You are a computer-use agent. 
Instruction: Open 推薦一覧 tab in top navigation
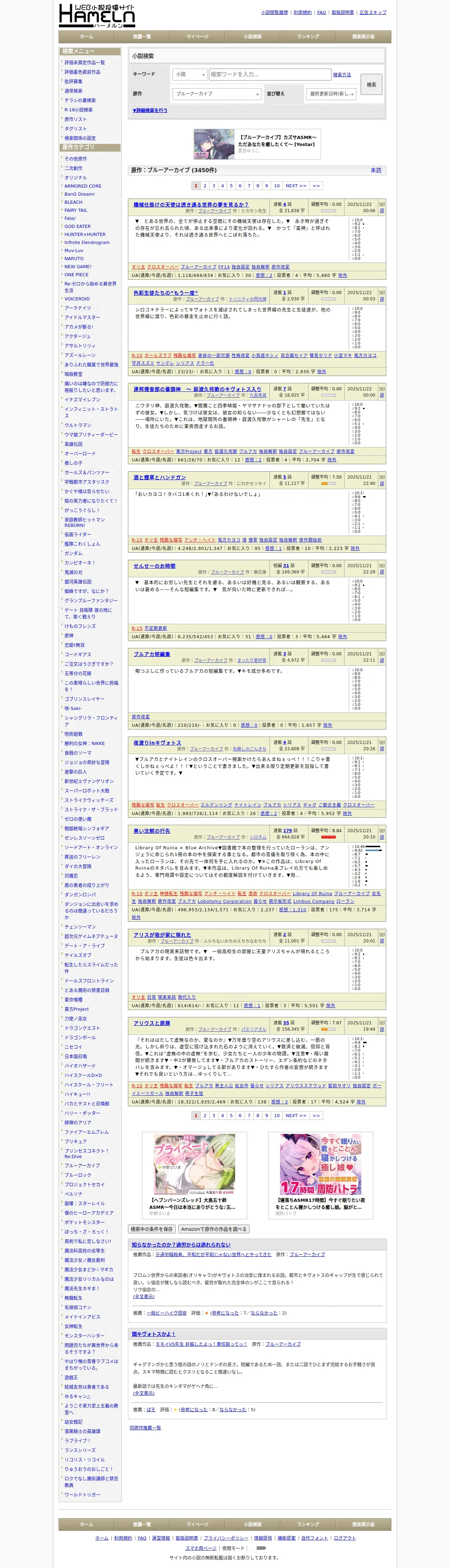click(142, 36)
